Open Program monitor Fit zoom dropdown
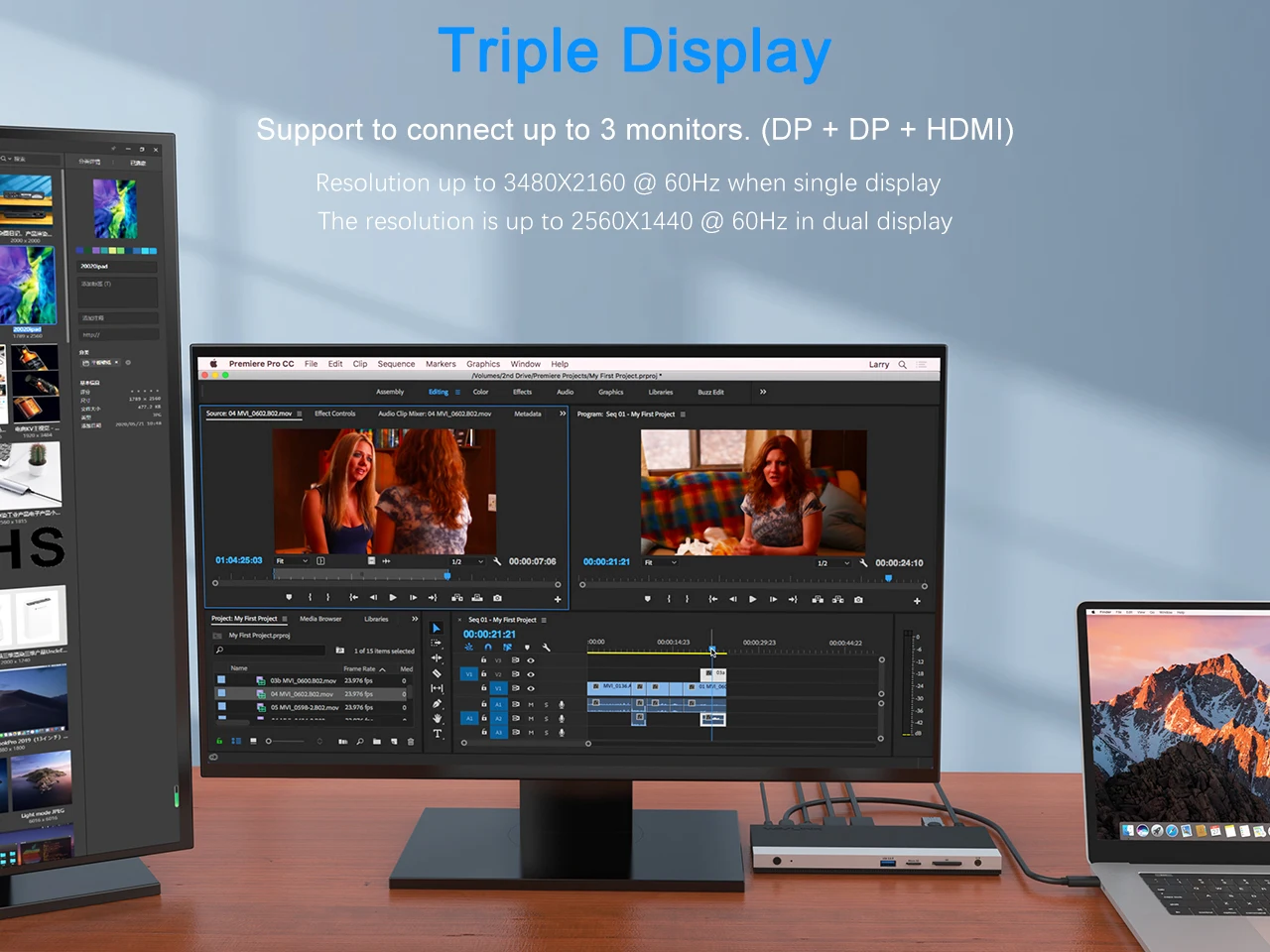The height and width of the screenshot is (952, 1270). [660, 562]
